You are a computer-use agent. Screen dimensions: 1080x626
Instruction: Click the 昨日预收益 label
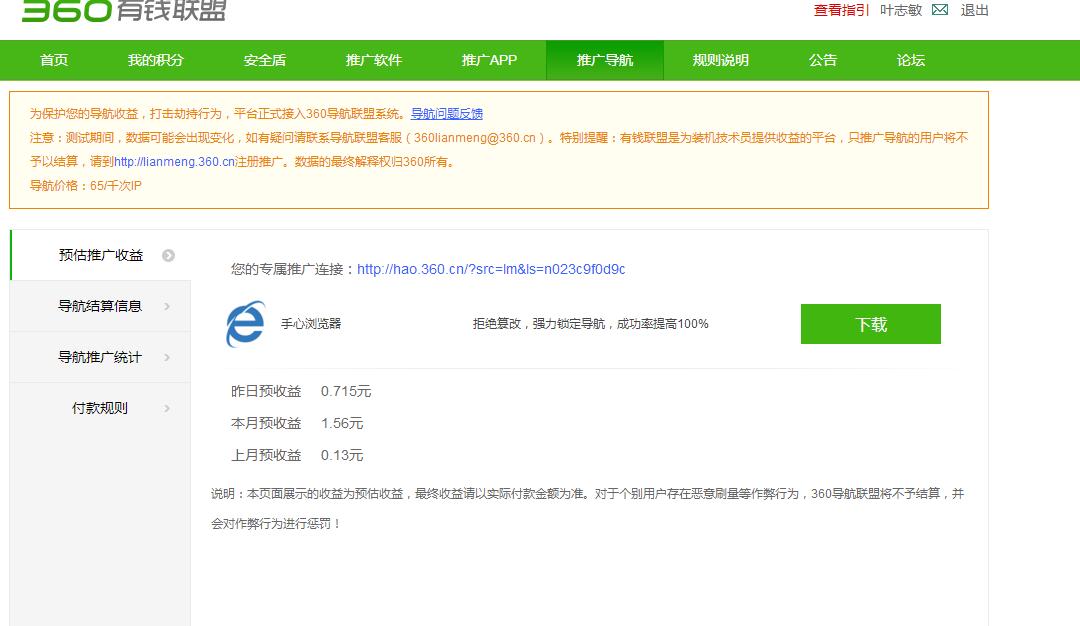tap(266, 391)
